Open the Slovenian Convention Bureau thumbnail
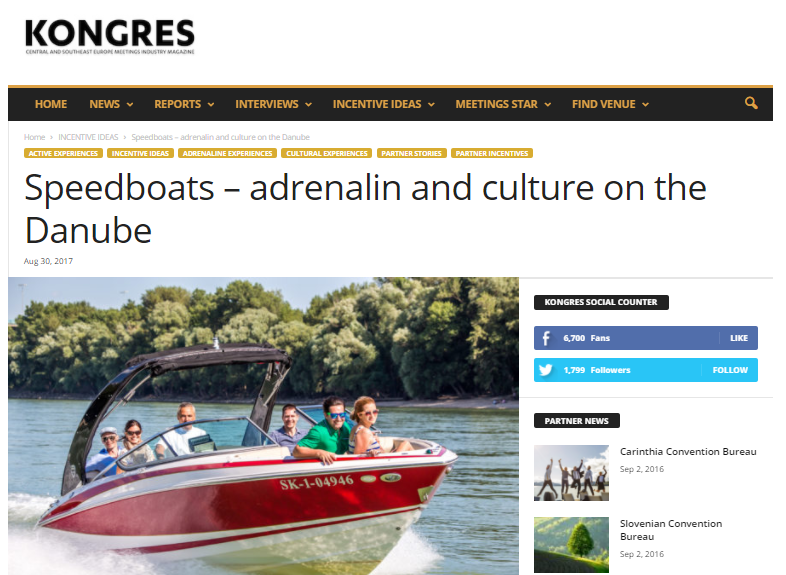 571,545
